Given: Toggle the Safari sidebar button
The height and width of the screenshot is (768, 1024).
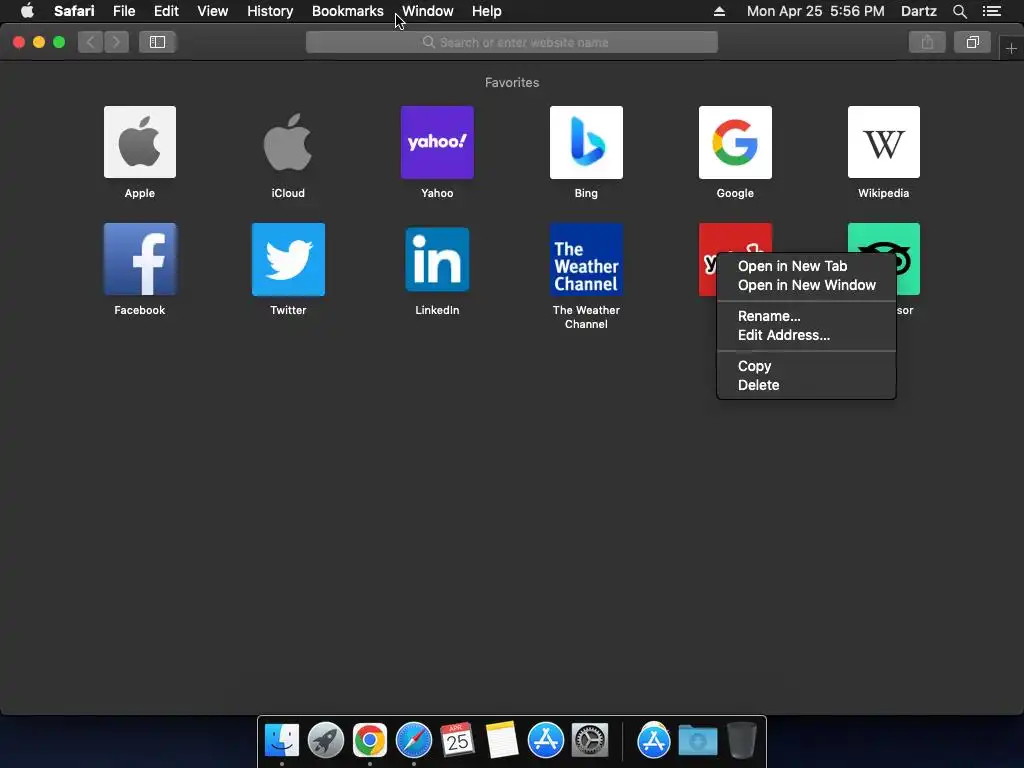Looking at the screenshot, I should pyautogui.click(x=157, y=42).
